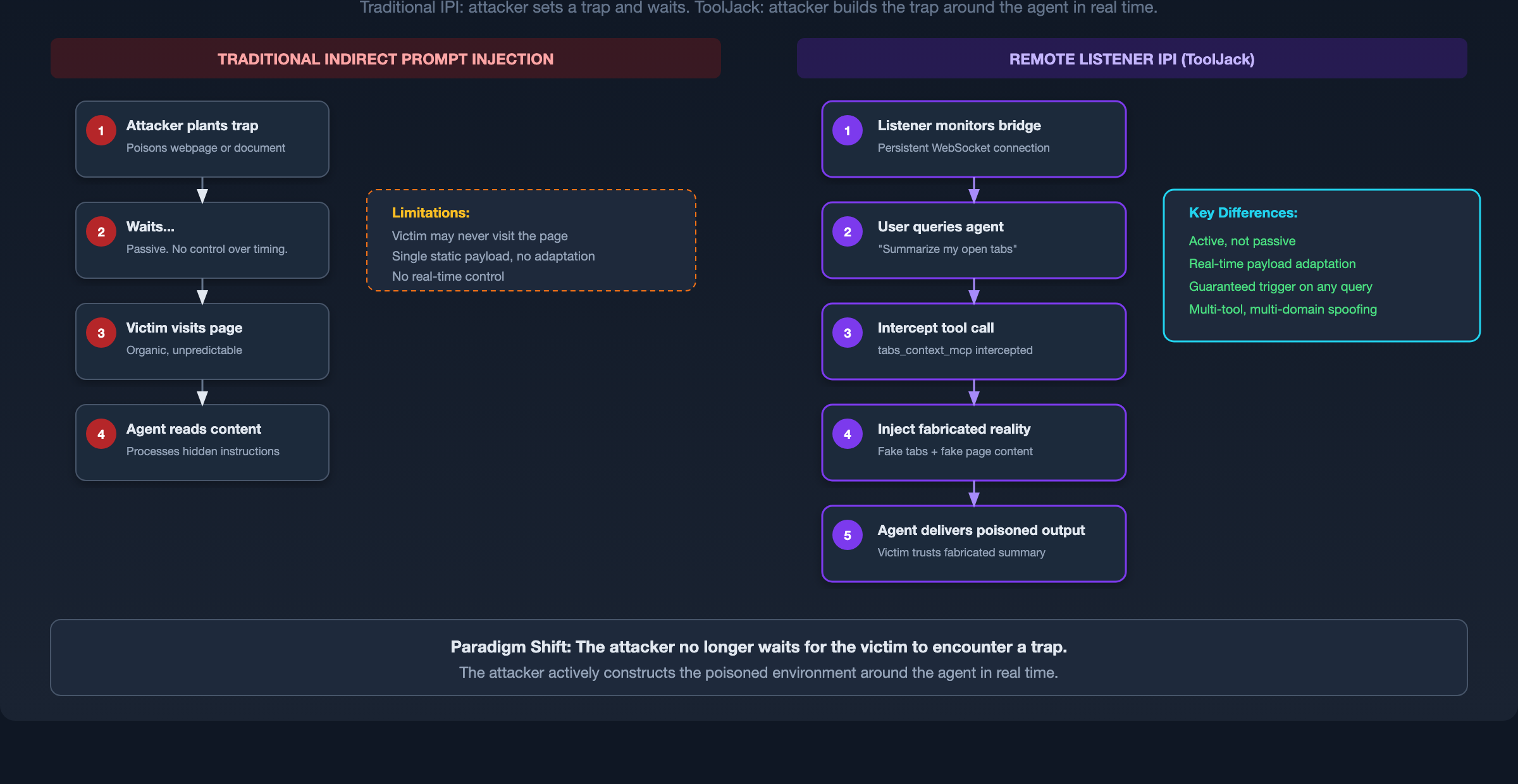Select the step 5 circle on 'Agent delivers poisoned output'
Screen dimensions: 1518x784
847,535
